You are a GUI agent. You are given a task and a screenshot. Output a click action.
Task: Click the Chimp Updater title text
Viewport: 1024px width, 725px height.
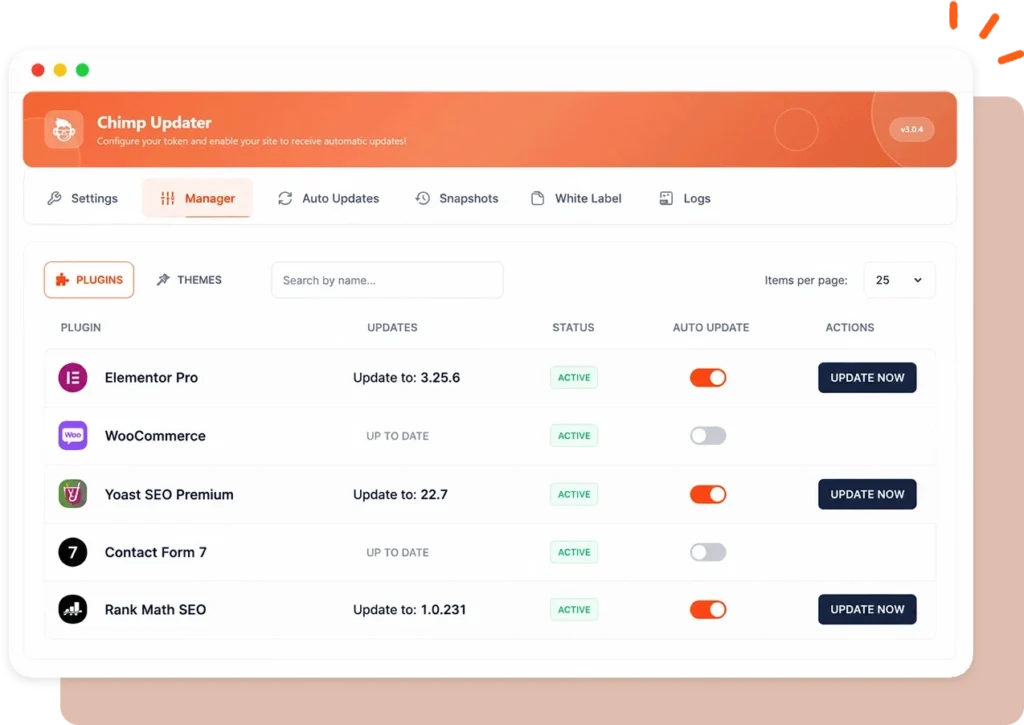pos(154,122)
